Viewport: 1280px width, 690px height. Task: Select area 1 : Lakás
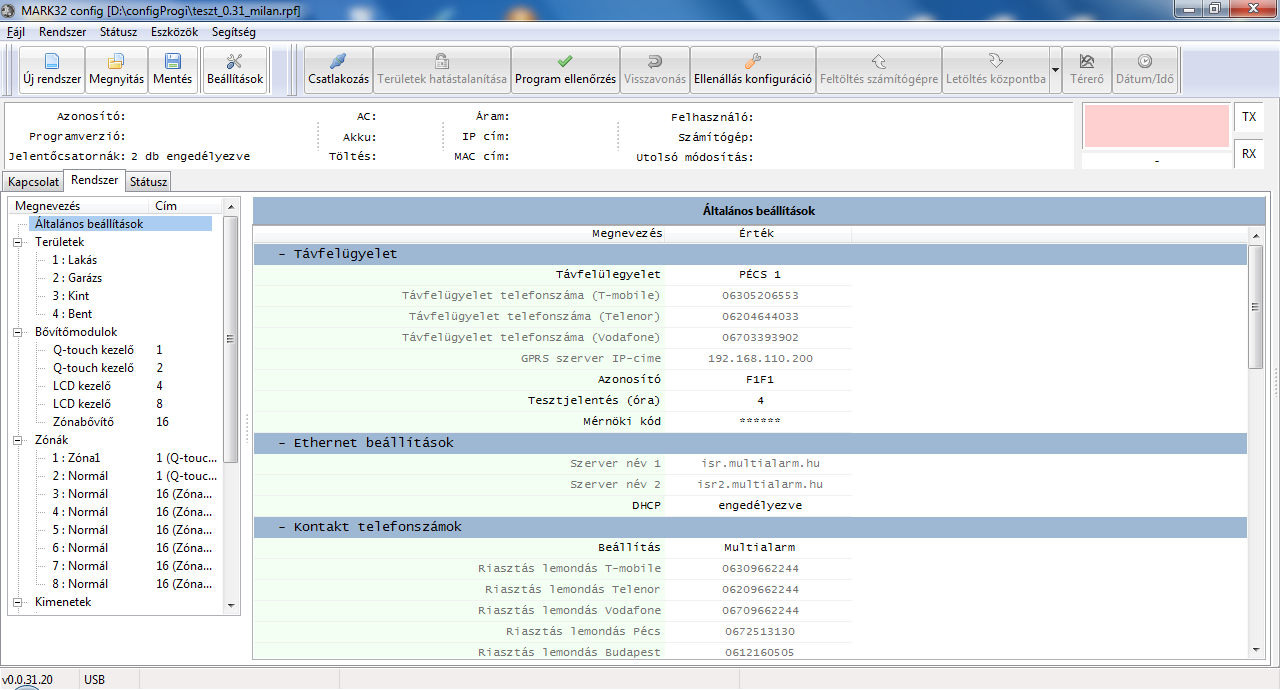coord(74,260)
